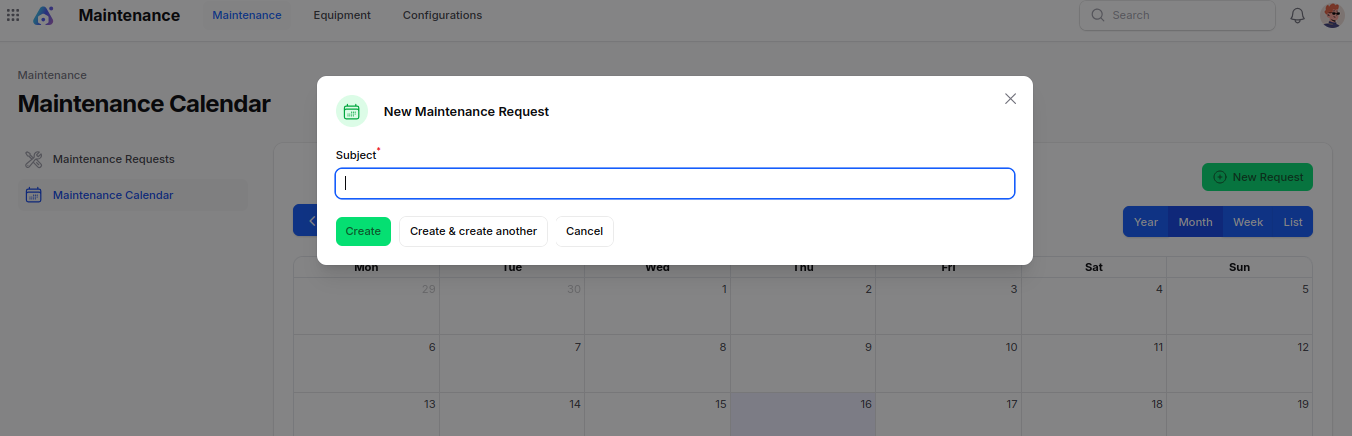Cancel the new request dialog
Screen dimensions: 1352x436
coord(584,231)
